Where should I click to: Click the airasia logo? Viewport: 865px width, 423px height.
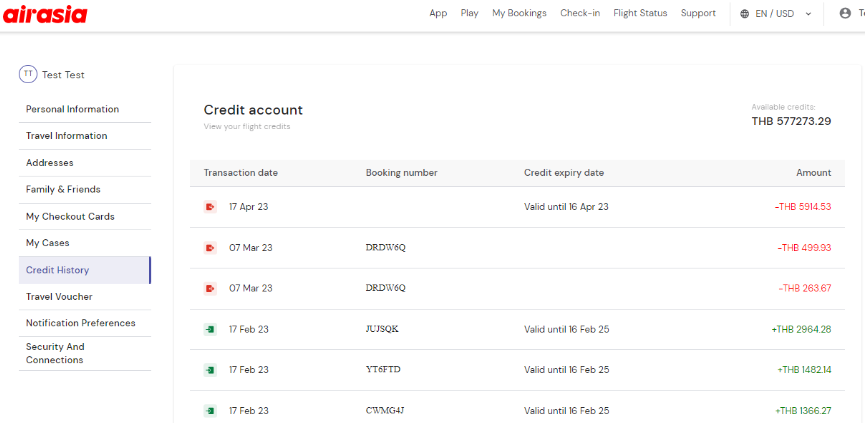pyautogui.click(x=45, y=13)
